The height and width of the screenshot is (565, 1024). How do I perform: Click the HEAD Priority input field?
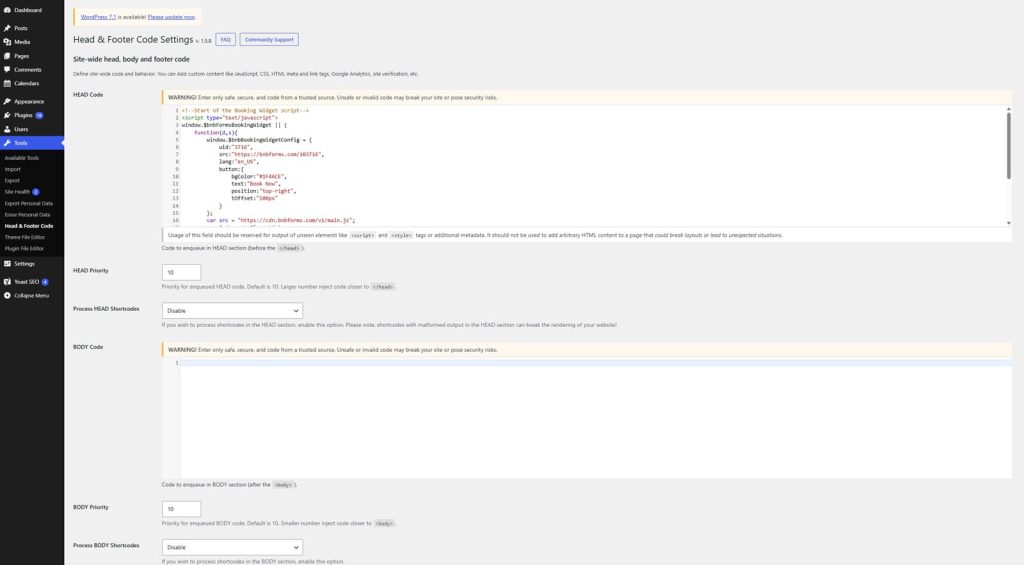coord(182,272)
